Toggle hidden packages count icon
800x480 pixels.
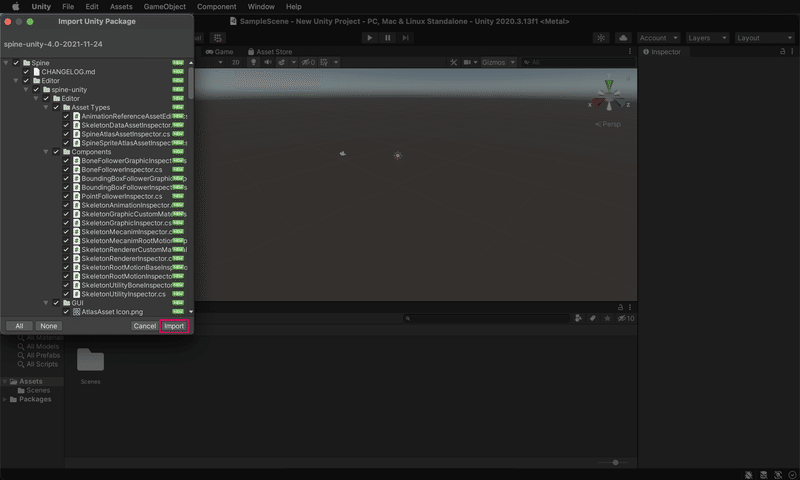(x=626, y=318)
